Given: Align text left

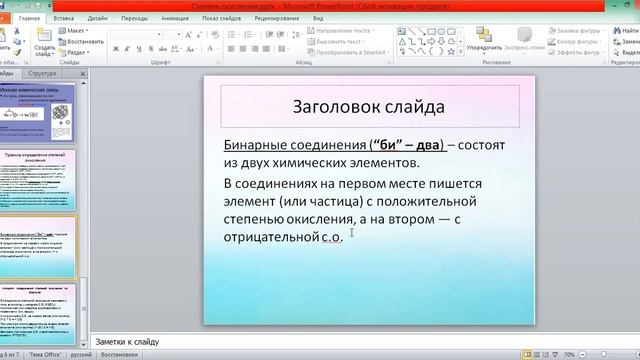Looking at the screenshot, I should point(231,49).
